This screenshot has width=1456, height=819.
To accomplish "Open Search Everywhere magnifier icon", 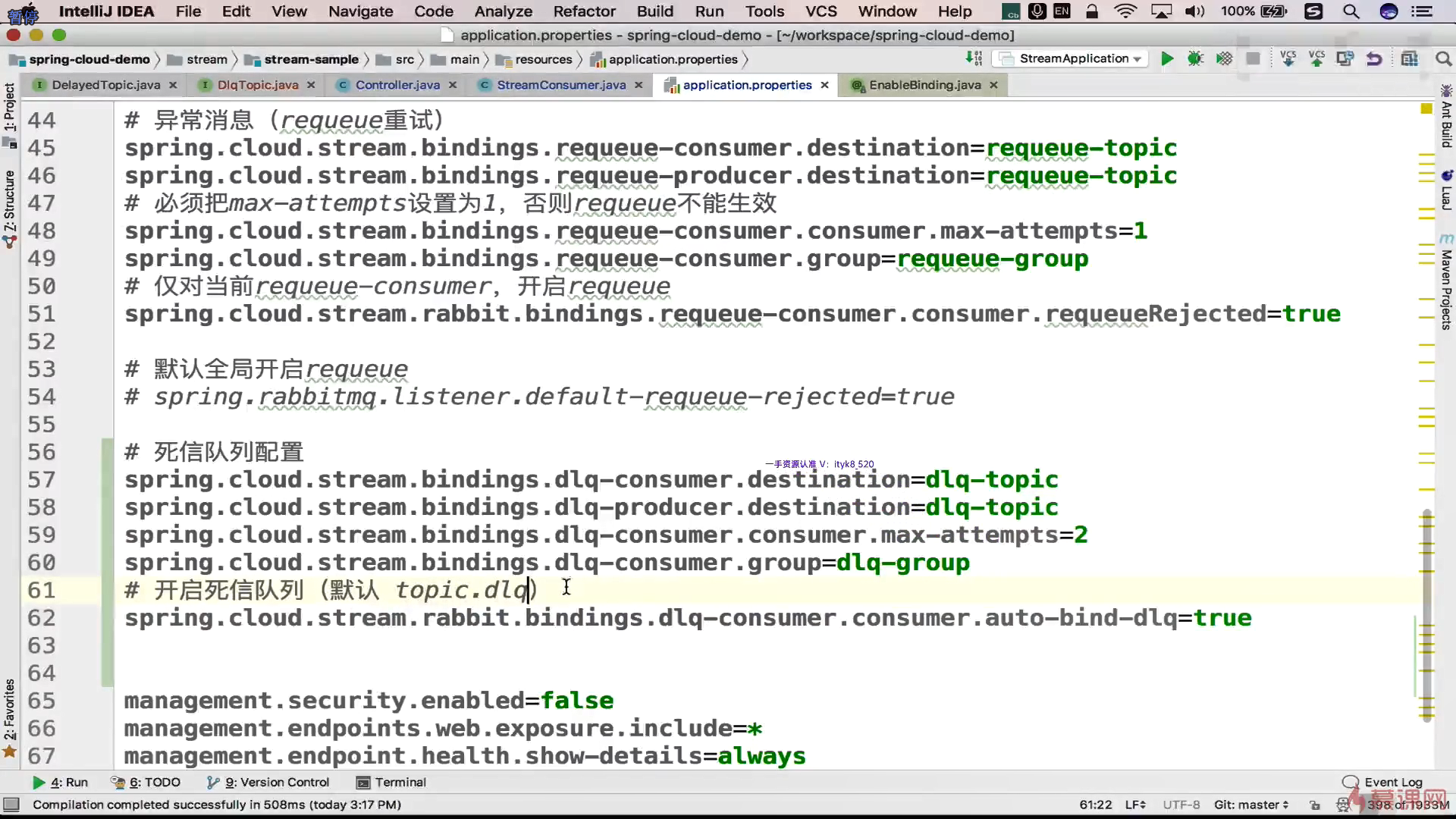I will tap(1443, 59).
